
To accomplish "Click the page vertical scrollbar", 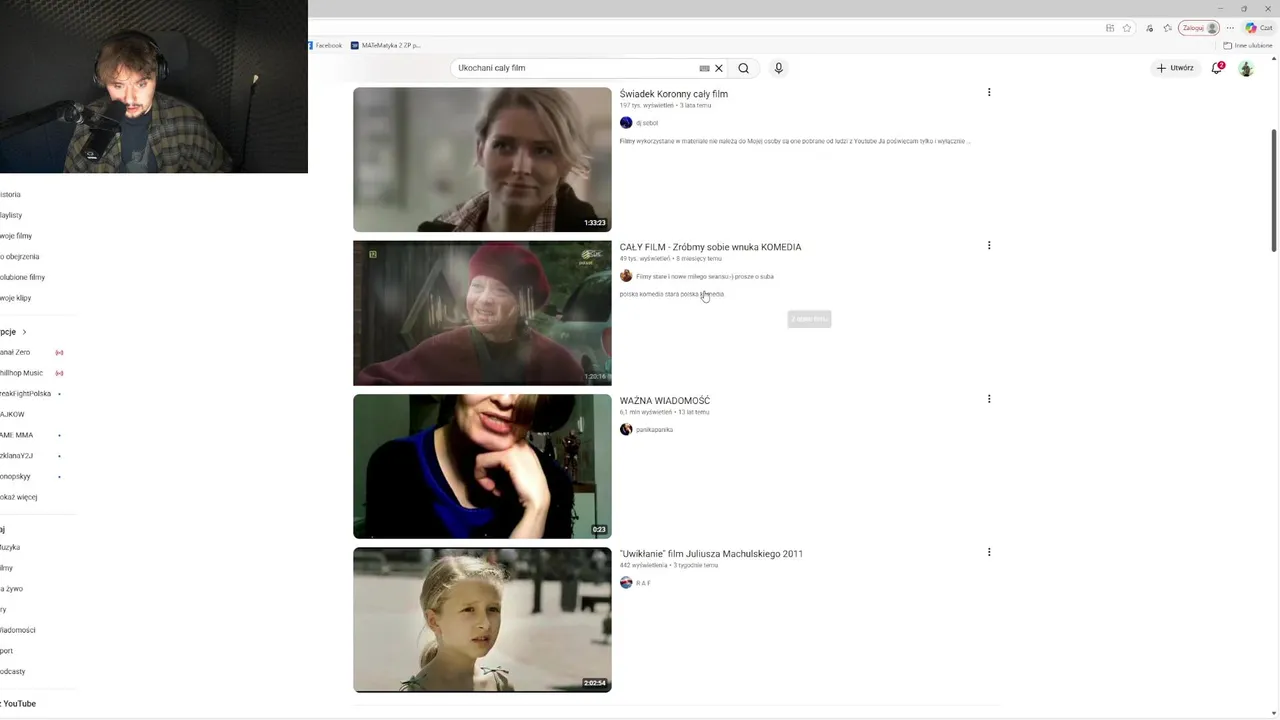I will pos(1273,190).
